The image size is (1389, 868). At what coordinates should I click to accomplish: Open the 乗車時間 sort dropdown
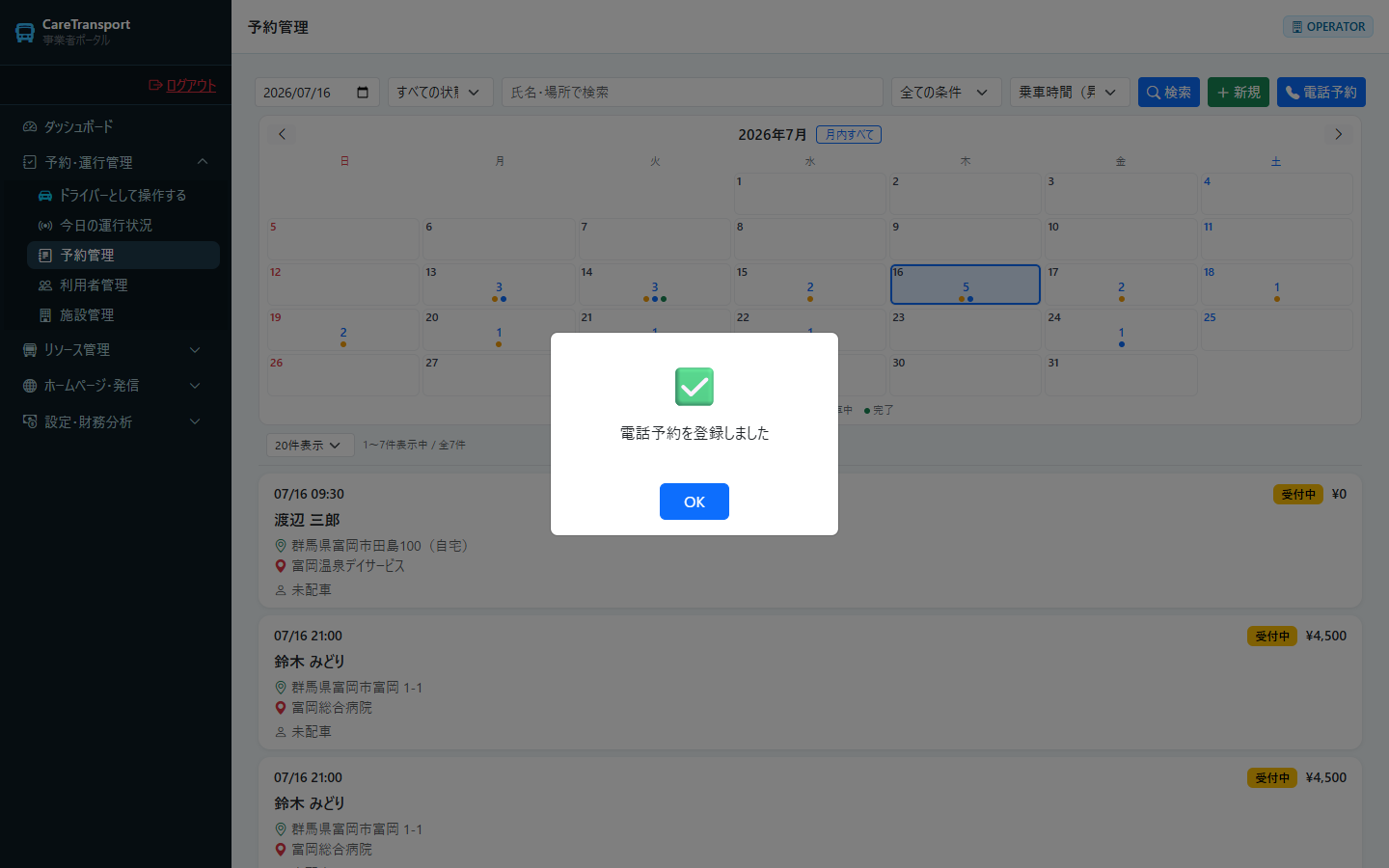(x=1070, y=92)
